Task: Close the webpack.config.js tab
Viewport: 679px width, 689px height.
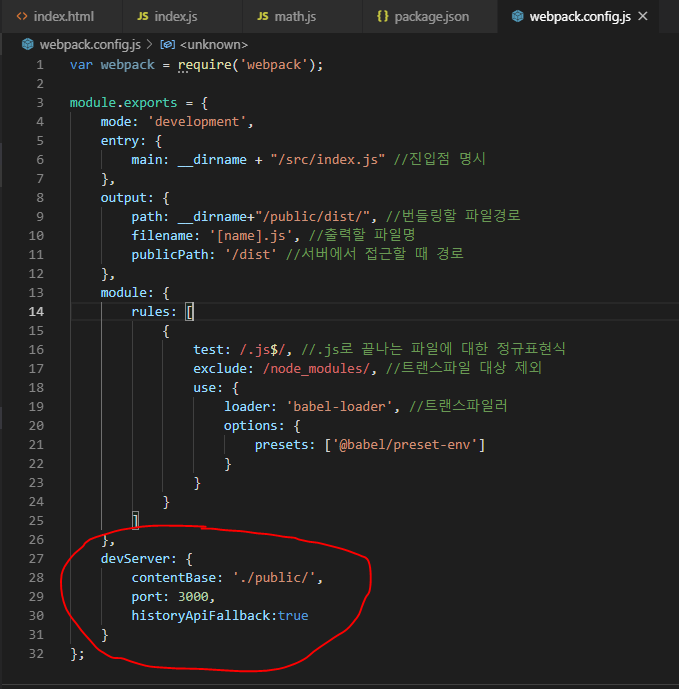Action: (x=642, y=17)
